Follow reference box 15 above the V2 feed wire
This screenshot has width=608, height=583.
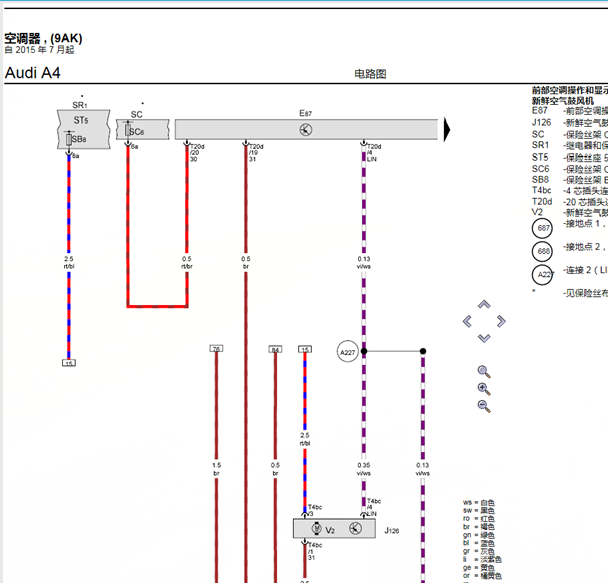click(305, 349)
